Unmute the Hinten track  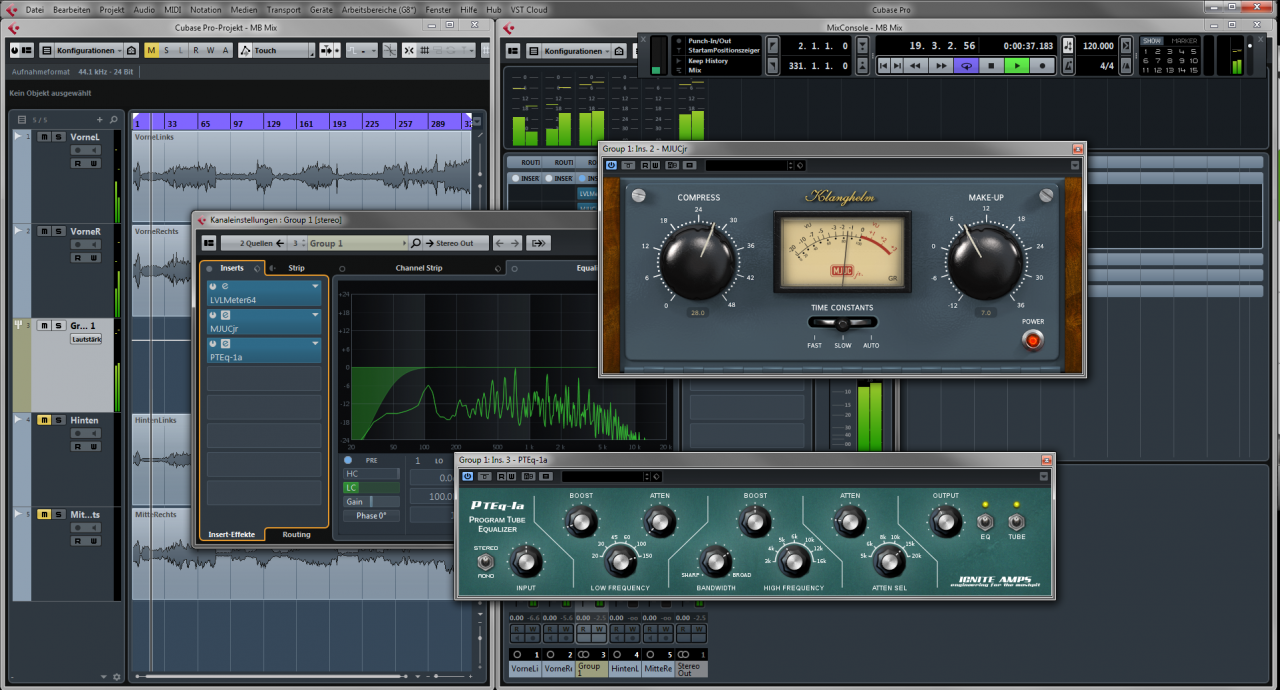pos(44,420)
